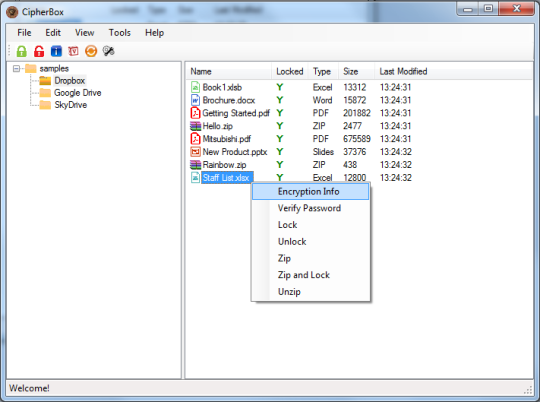Image resolution: width=540 pixels, height=402 pixels.
Task: Select the New Product.pptx file name
Action: pyautogui.click(x=235, y=152)
